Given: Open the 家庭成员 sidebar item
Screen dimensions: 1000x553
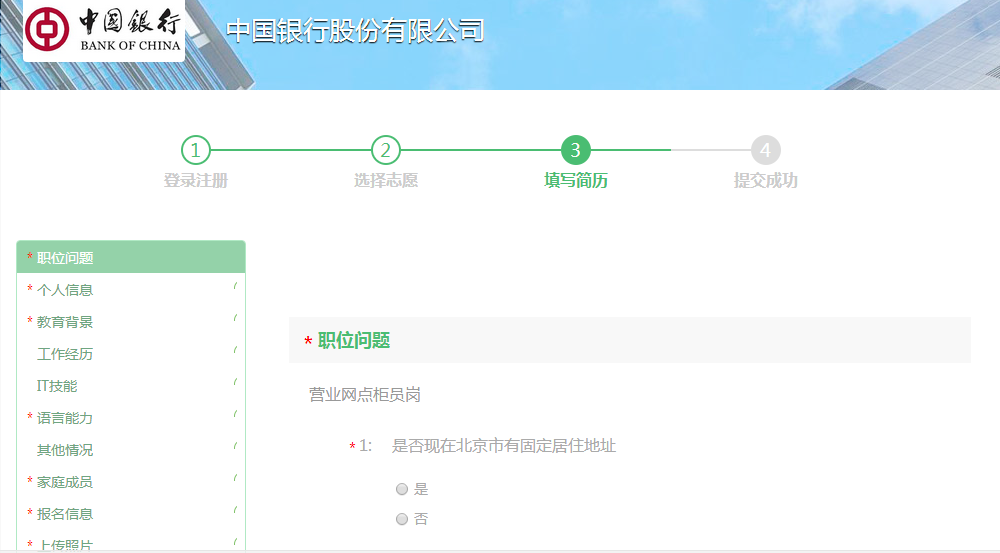Looking at the screenshot, I should click(x=65, y=482).
